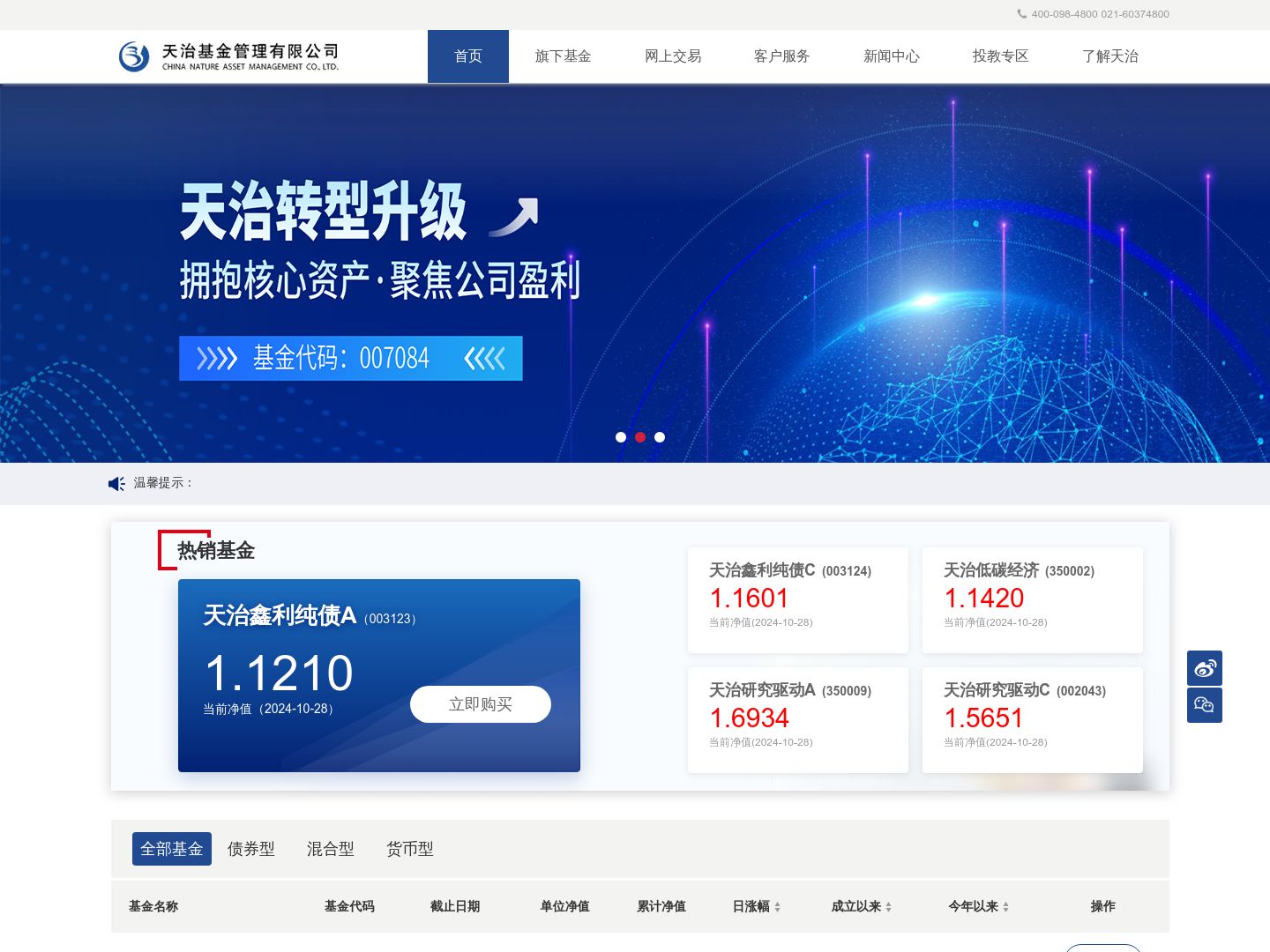Click the 基金代码 column header
The height and width of the screenshot is (952, 1270).
(x=349, y=906)
